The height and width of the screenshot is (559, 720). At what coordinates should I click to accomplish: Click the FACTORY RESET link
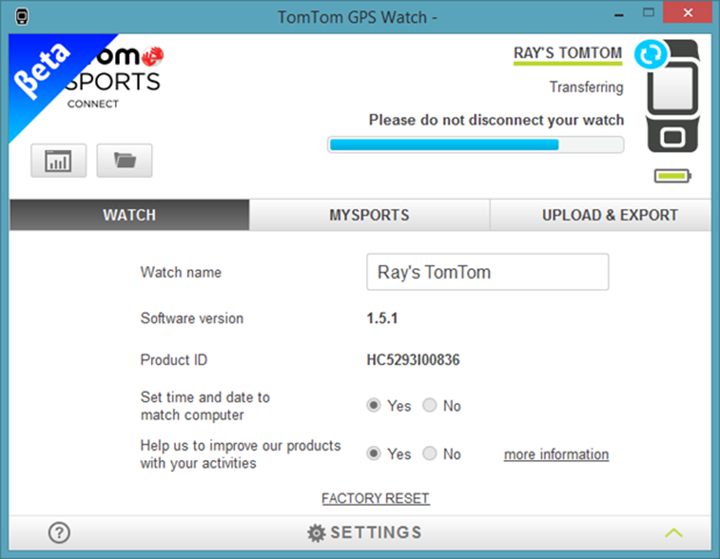pyautogui.click(x=376, y=498)
